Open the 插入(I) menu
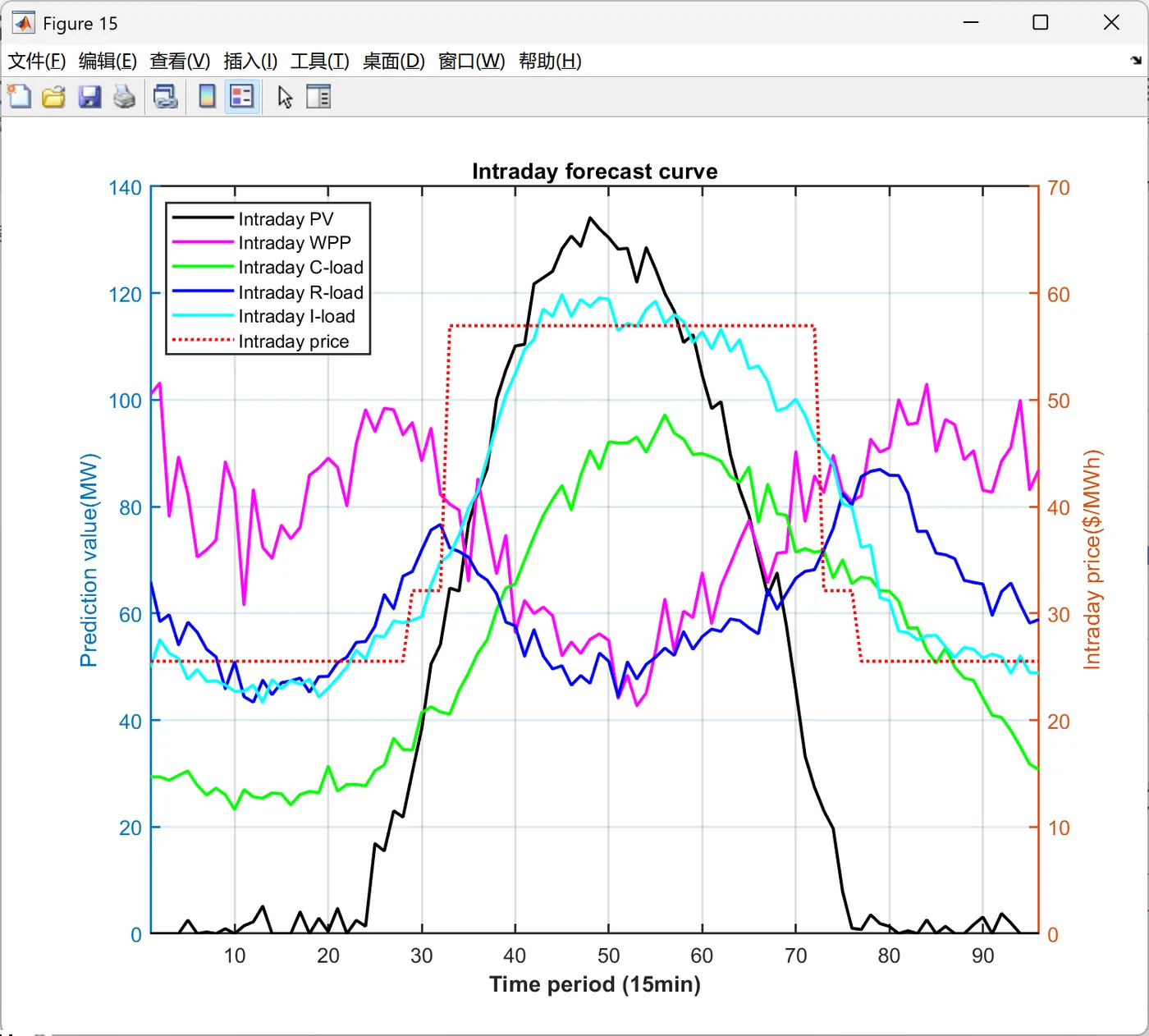Screen dimensions: 1149x1036 [250, 62]
